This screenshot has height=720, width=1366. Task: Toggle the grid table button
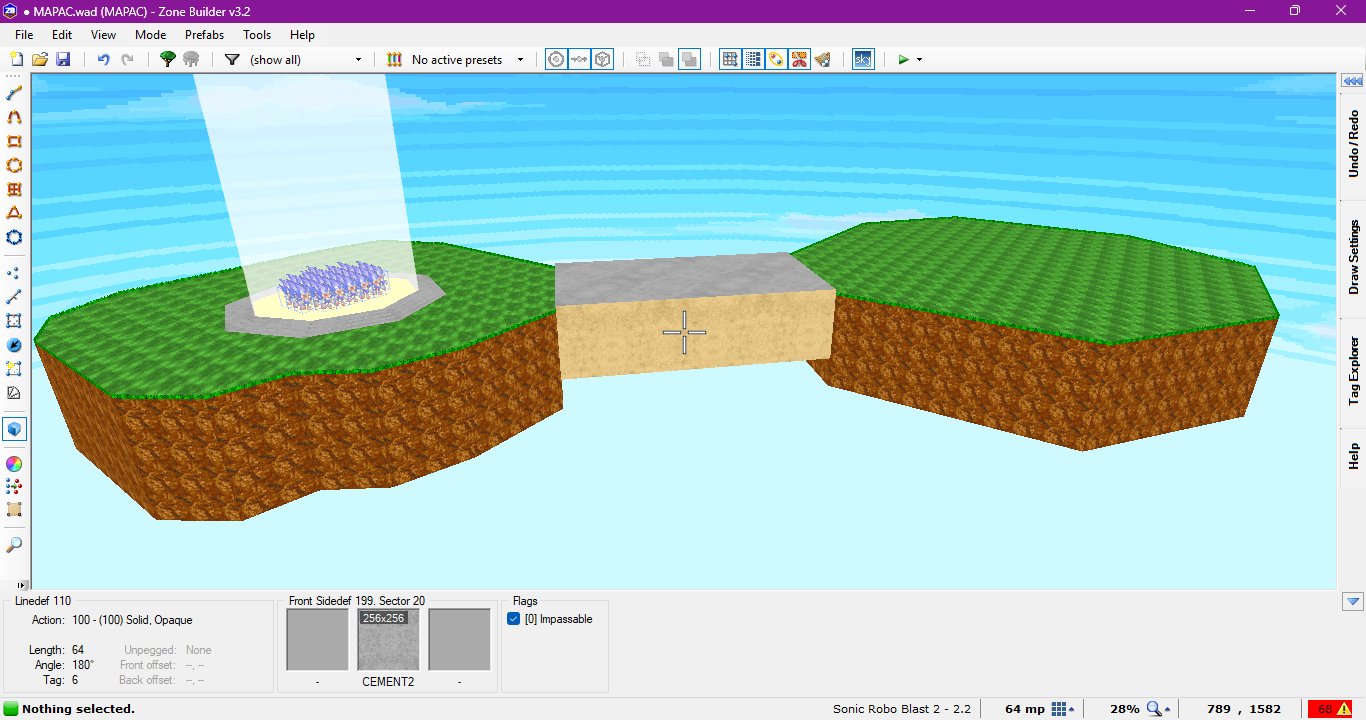(730, 60)
